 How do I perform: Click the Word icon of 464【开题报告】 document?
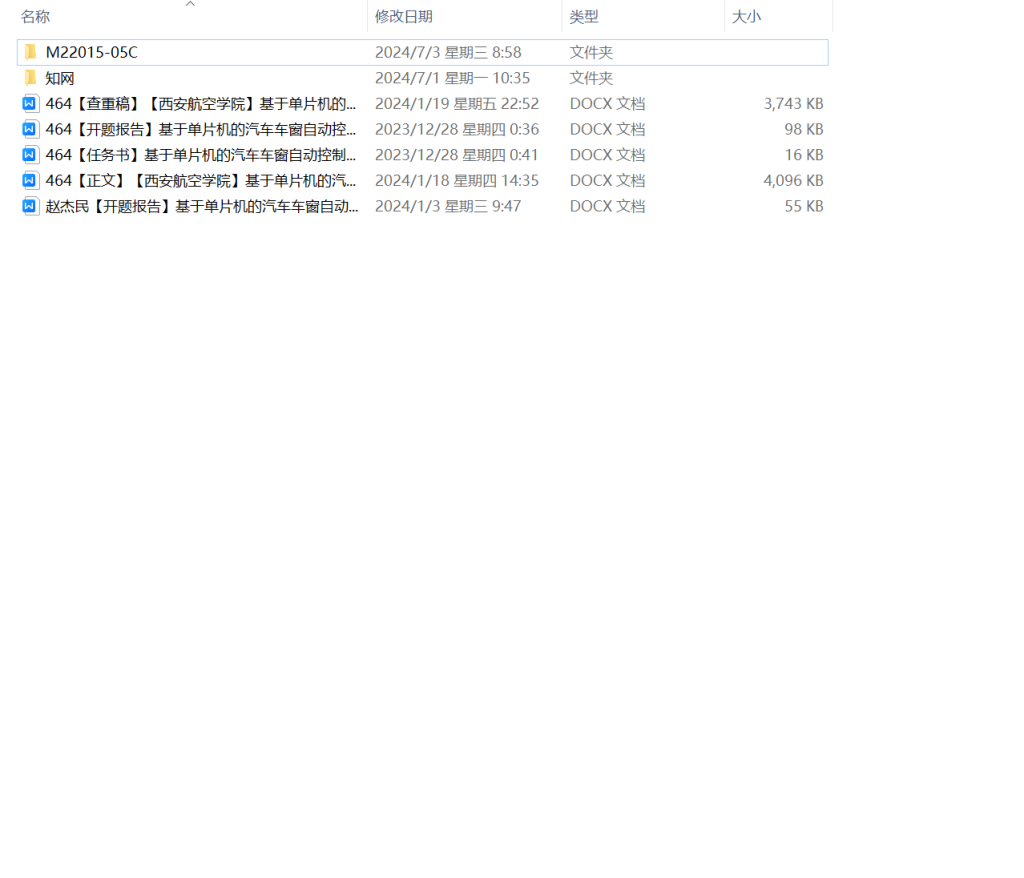[29, 129]
